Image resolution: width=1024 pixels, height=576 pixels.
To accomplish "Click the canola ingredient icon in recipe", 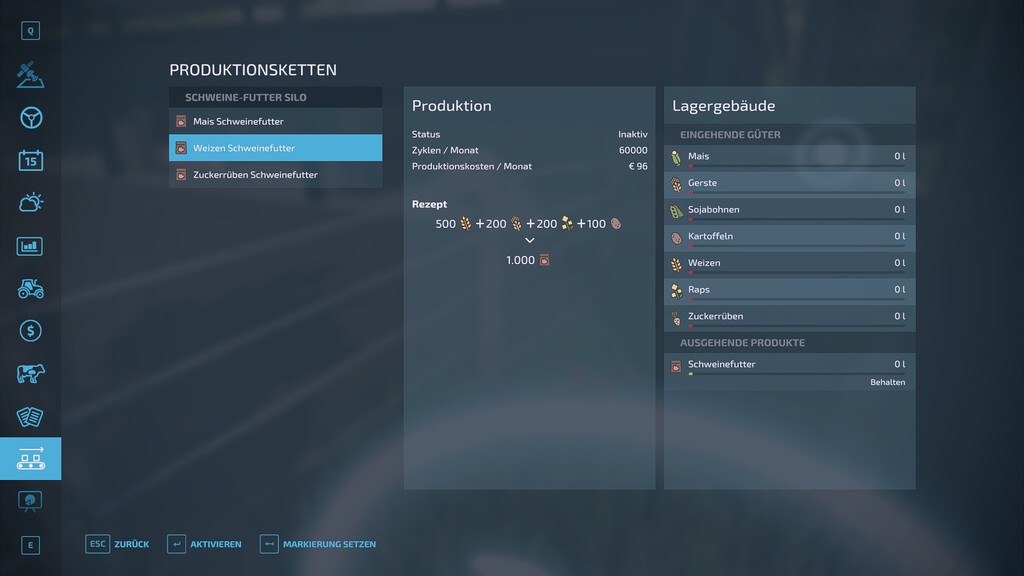I will pos(567,224).
